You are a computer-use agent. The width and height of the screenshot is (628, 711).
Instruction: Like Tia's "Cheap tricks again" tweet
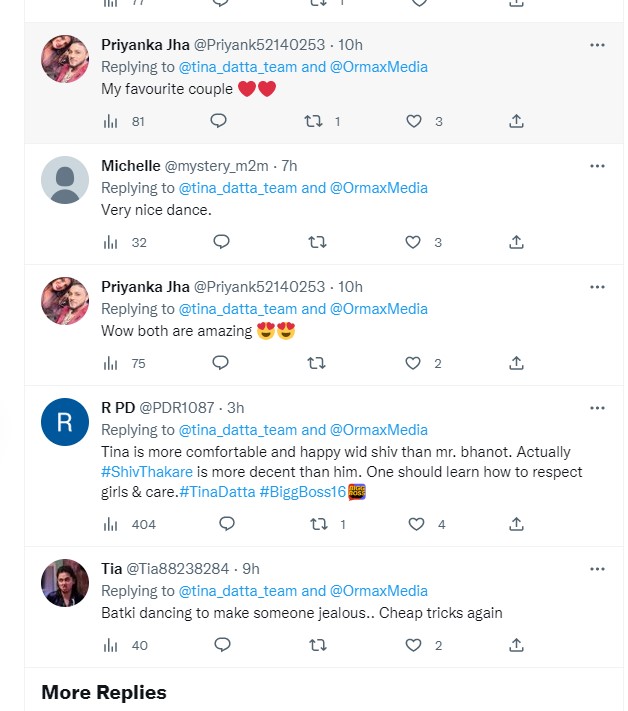[x=413, y=645]
